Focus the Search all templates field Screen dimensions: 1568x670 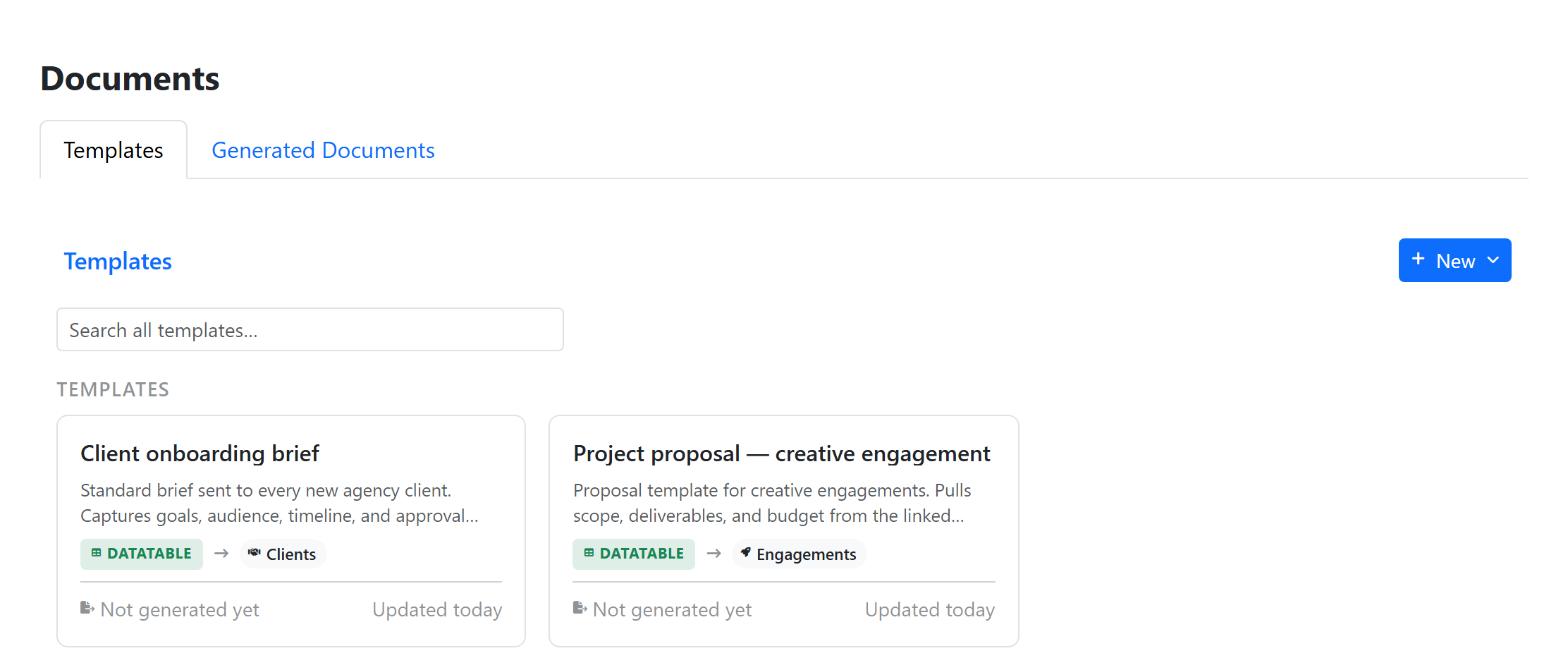click(310, 329)
